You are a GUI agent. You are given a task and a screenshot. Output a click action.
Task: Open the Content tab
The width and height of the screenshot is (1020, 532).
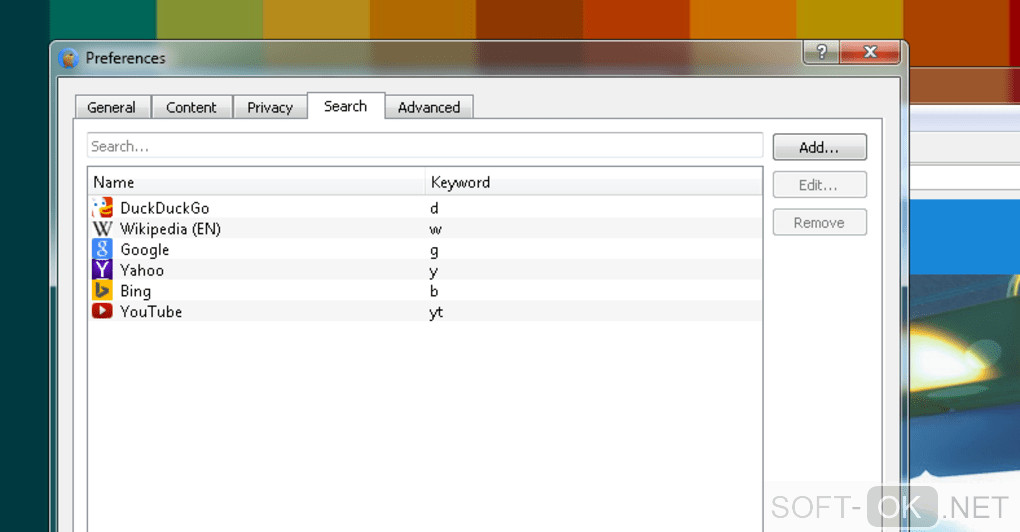pyautogui.click(x=191, y=108)
